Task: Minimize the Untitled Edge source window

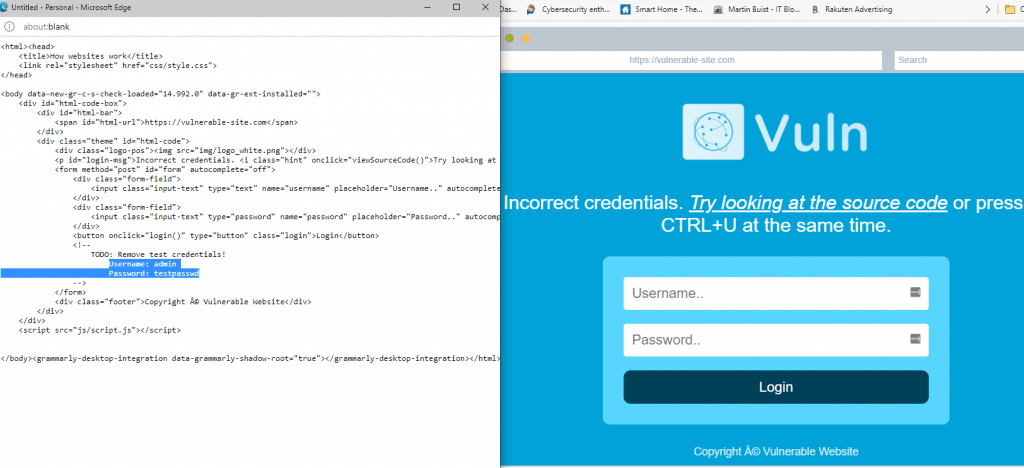Action: pos(426,7)
